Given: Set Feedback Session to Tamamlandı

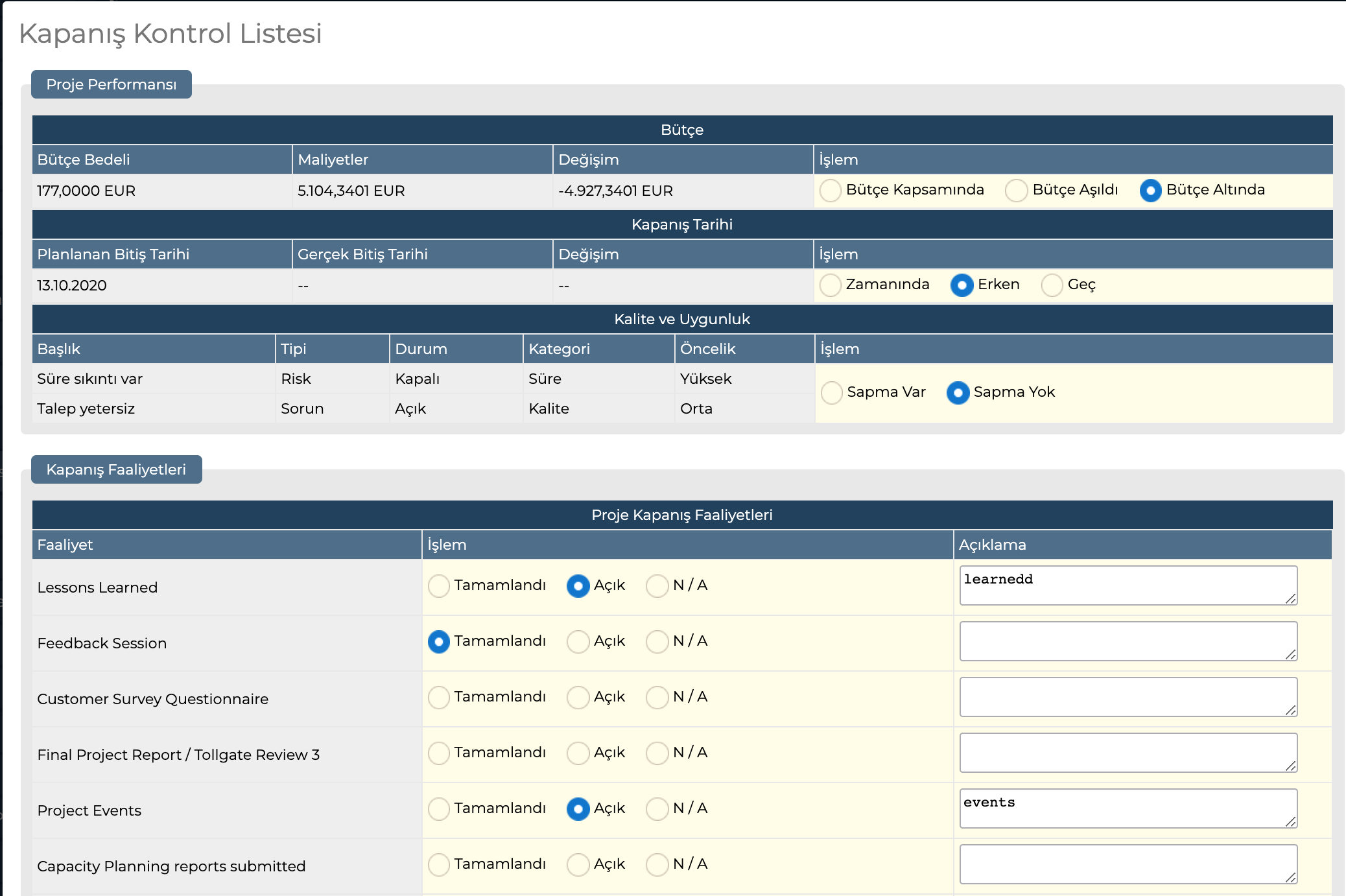Looking at the screenshot, I should coord(439,642).
